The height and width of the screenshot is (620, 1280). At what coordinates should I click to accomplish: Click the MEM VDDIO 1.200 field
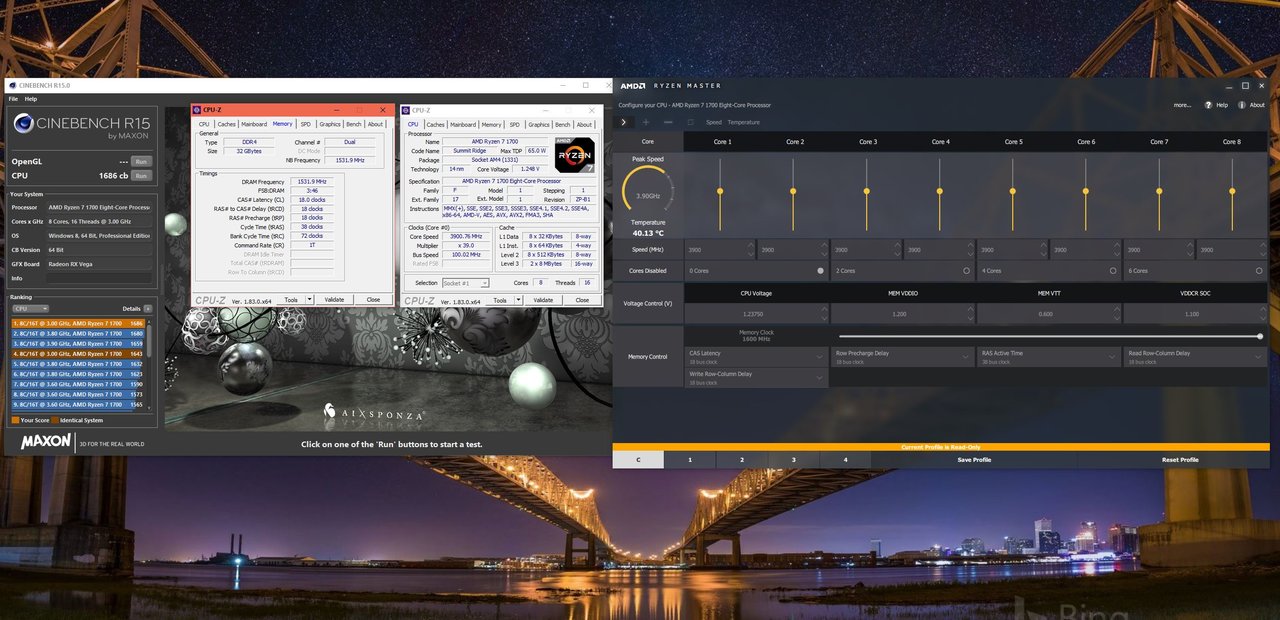pyautogui.click(x=902, y=313)
